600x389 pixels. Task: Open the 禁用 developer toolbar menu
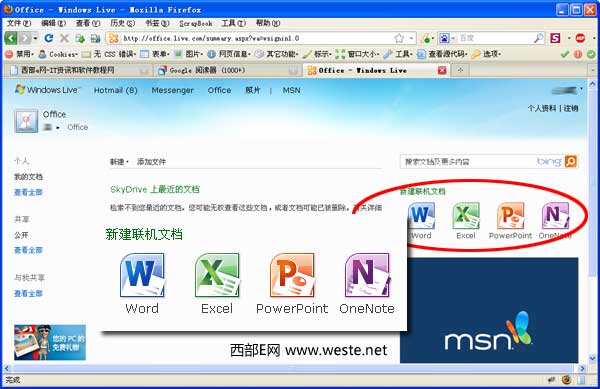click(20, 54)
